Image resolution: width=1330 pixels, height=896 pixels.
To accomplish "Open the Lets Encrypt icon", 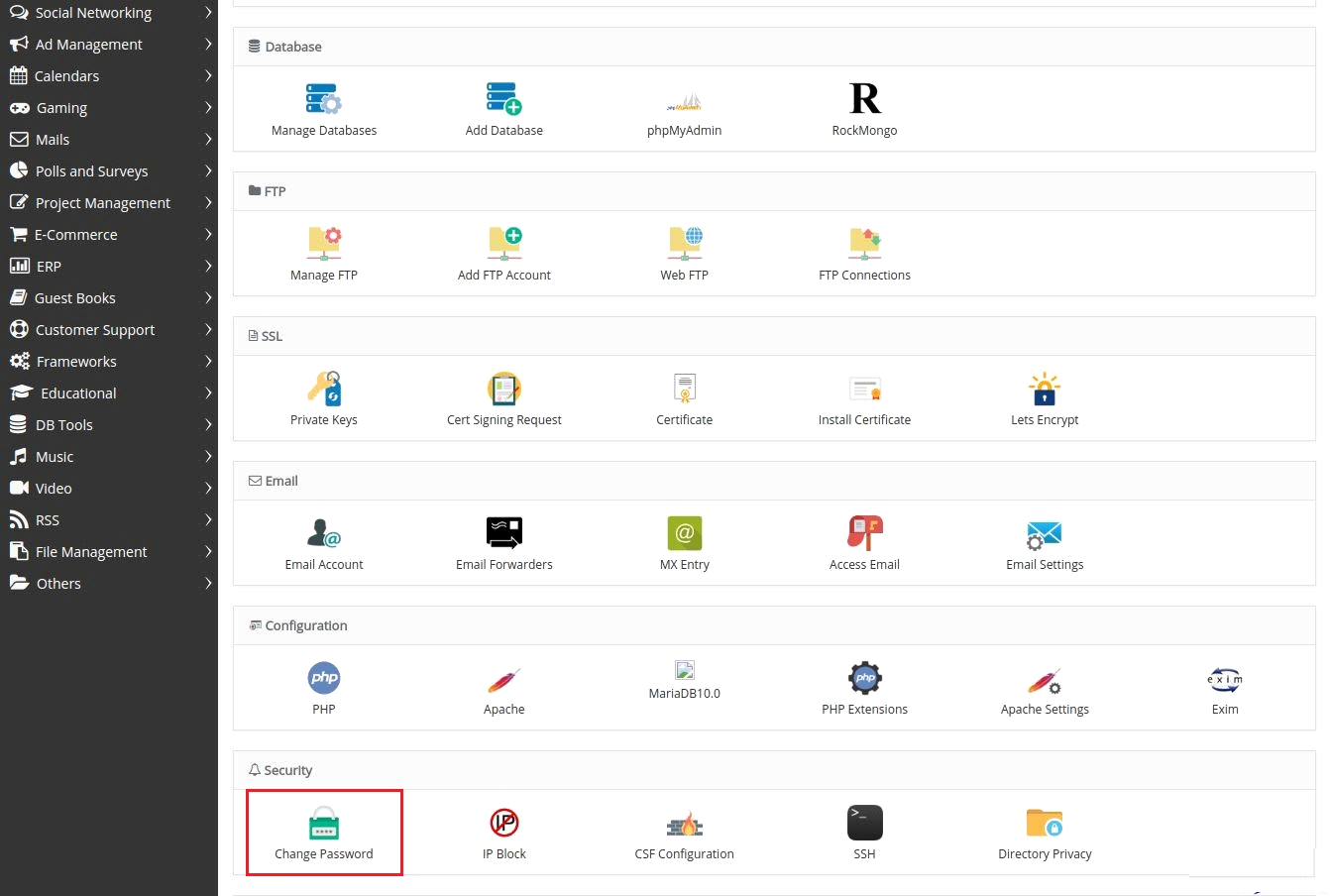I will pyautogui.click(x=1045, y=389).
